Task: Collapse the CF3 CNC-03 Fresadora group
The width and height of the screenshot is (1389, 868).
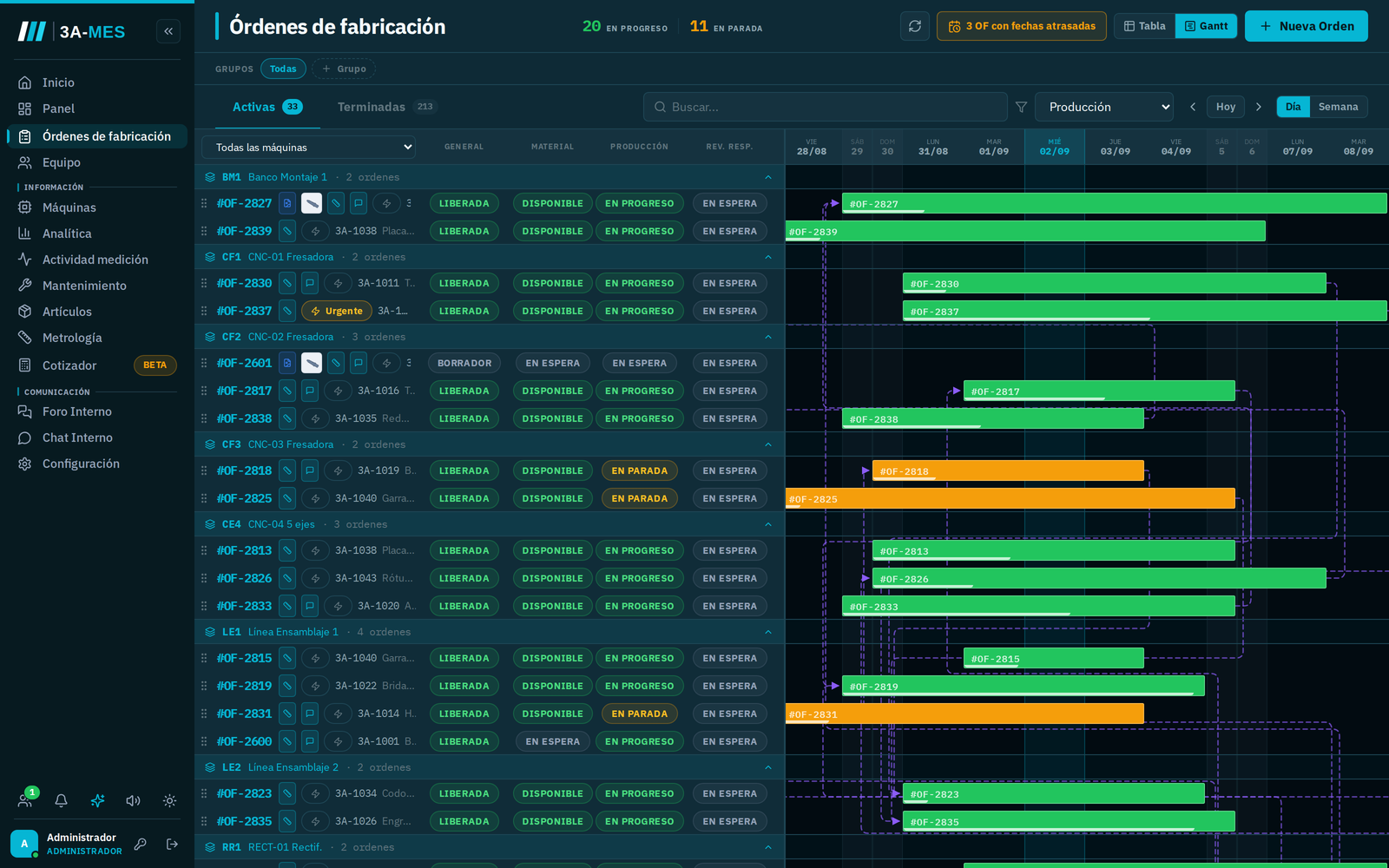Action: (x=767, y=444)
